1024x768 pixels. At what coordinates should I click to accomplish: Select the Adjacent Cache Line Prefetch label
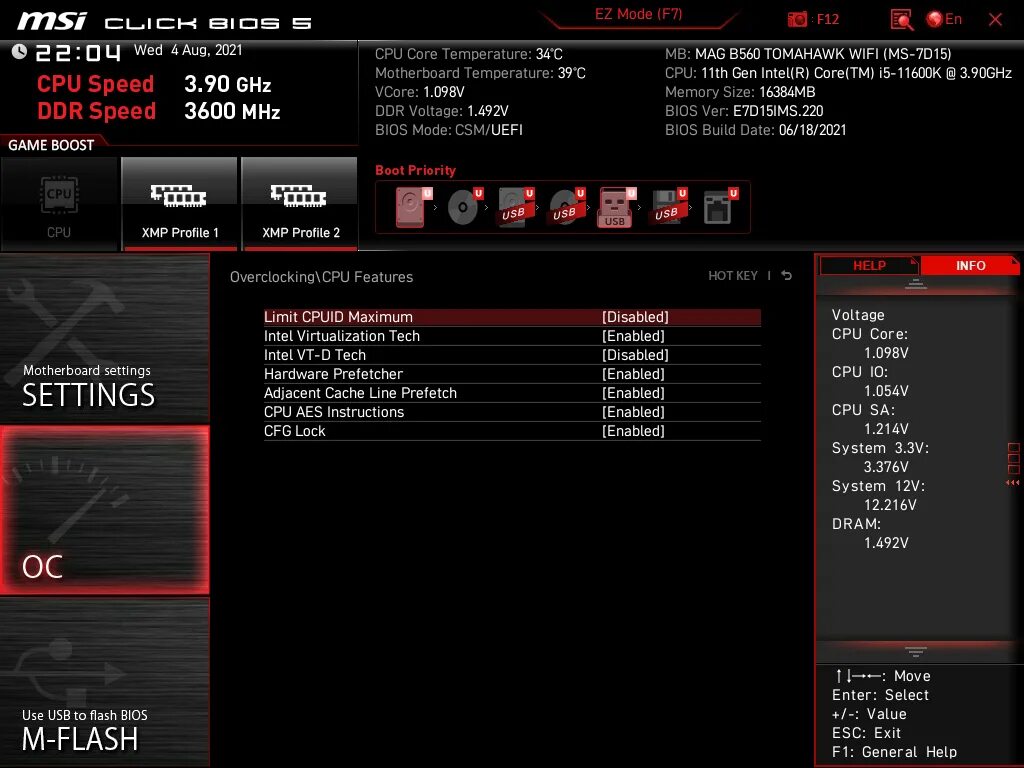click(360, 392)
